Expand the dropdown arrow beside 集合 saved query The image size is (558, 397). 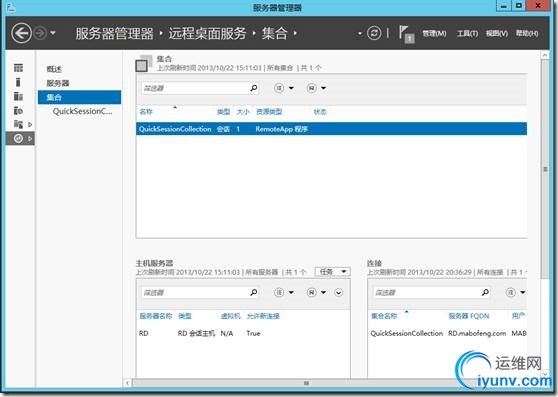[323, 88]
